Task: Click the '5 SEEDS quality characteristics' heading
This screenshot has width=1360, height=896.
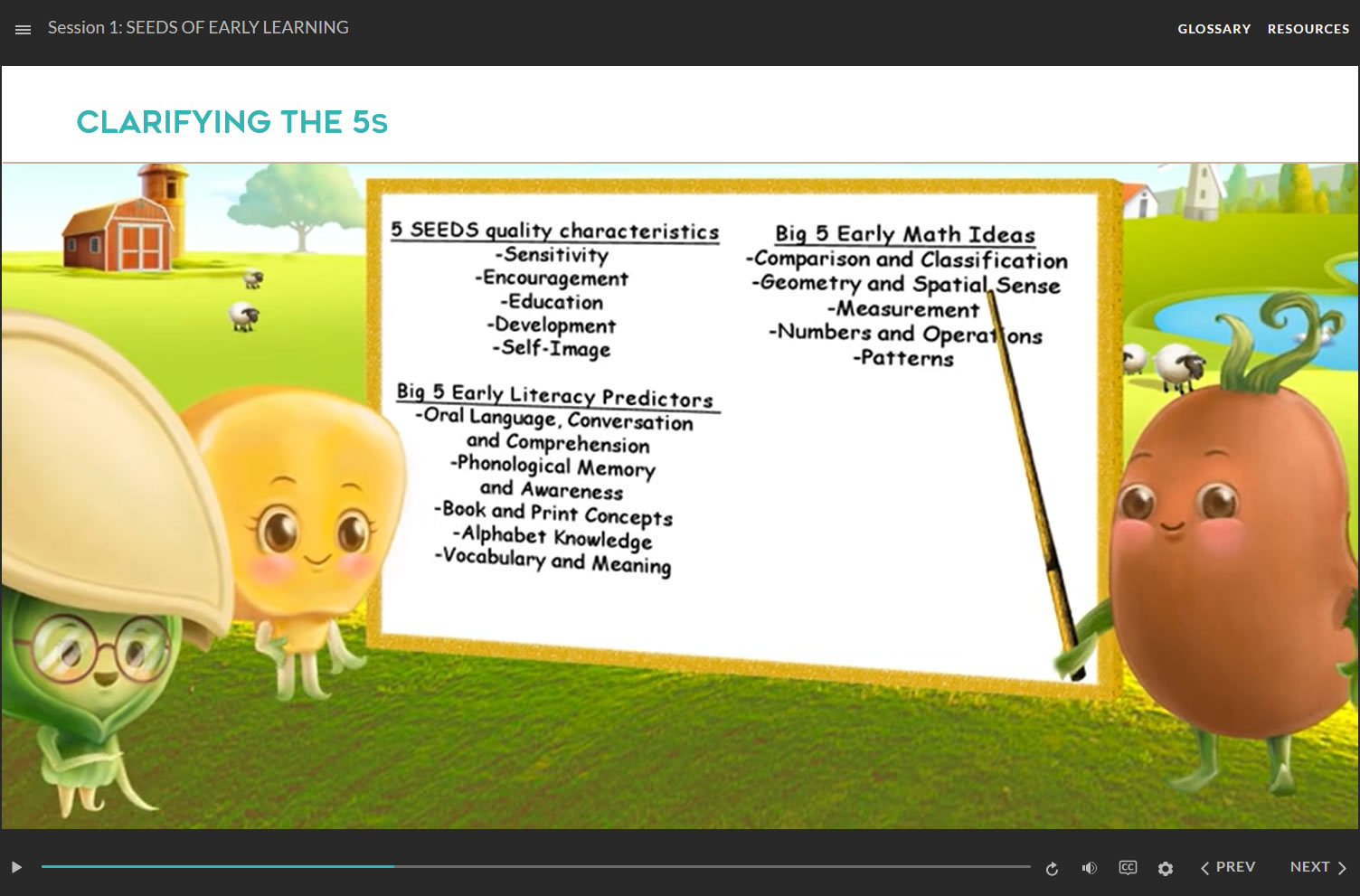Action: tap(554, 231)
